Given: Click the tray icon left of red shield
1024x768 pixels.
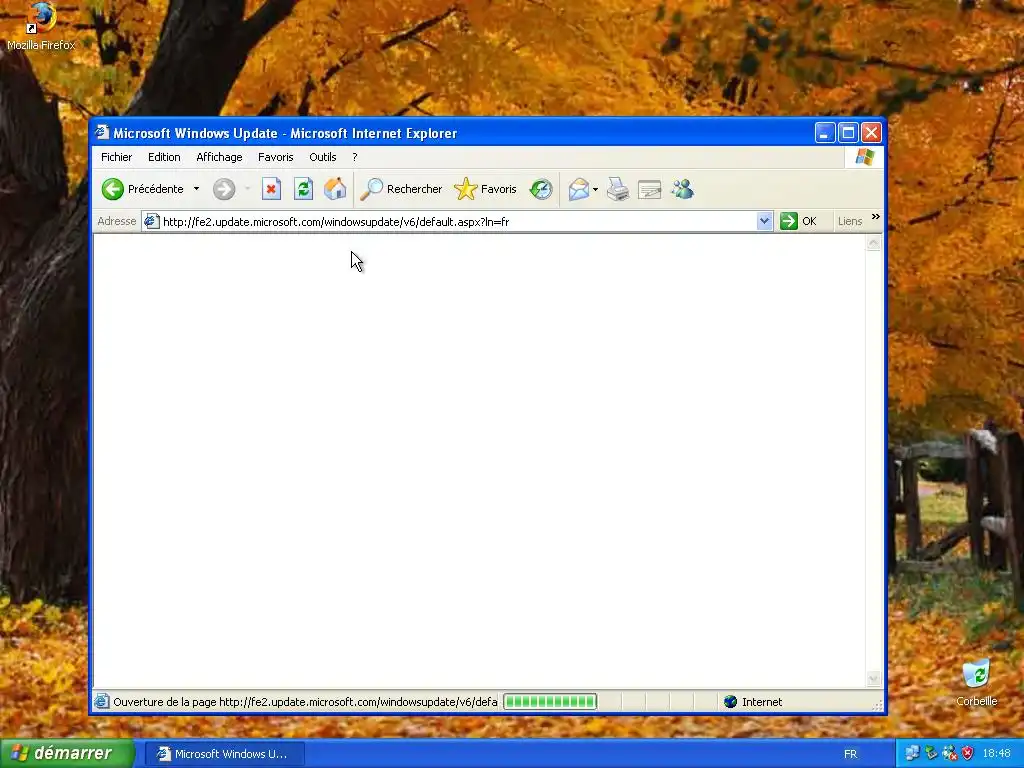Looking at the screenshot, I should (x=950, y=754).
